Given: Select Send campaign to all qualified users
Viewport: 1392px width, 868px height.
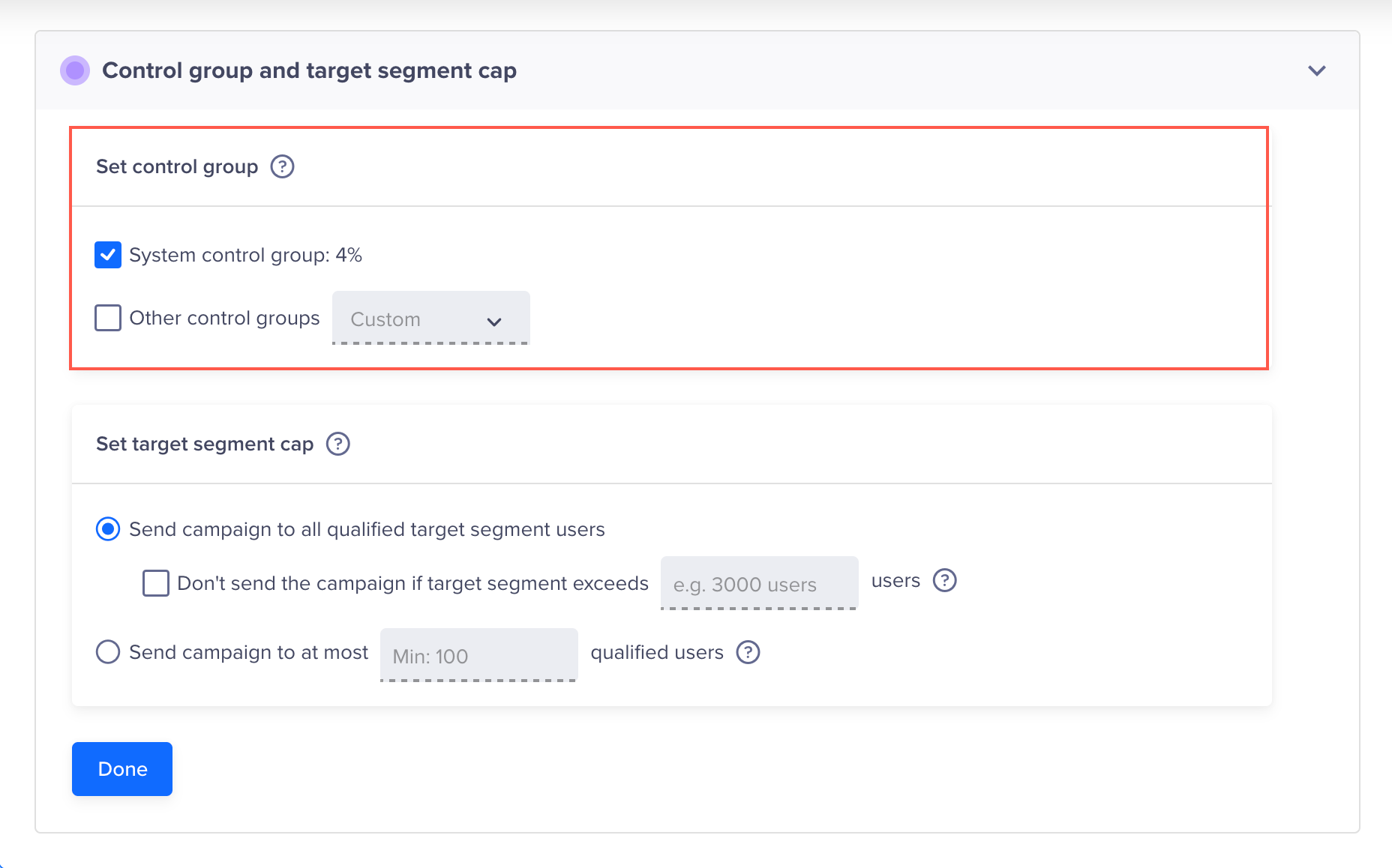Looking at the screenshot, I should (108, 529).
